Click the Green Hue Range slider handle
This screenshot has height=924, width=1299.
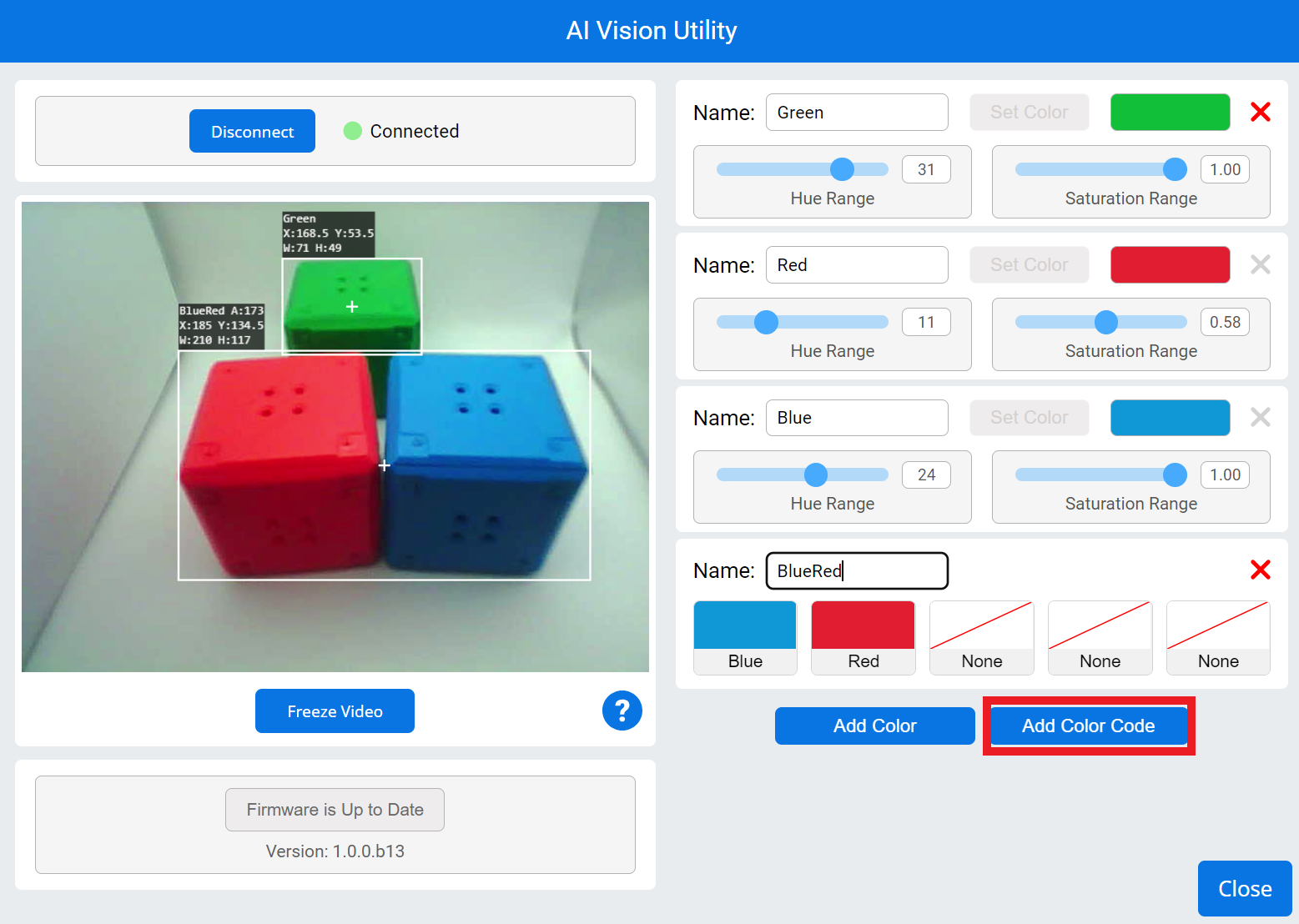pos(842,169)
